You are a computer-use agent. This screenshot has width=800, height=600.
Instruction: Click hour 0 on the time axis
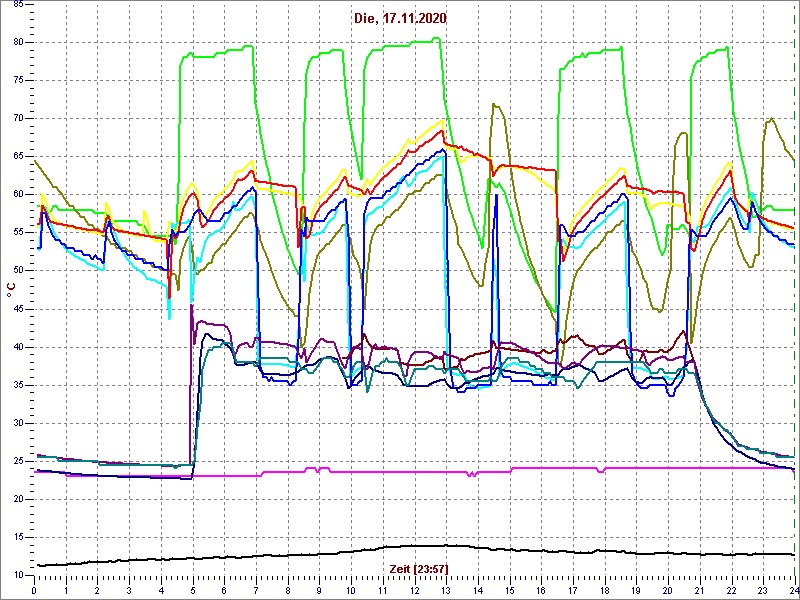tap(34, 590)
